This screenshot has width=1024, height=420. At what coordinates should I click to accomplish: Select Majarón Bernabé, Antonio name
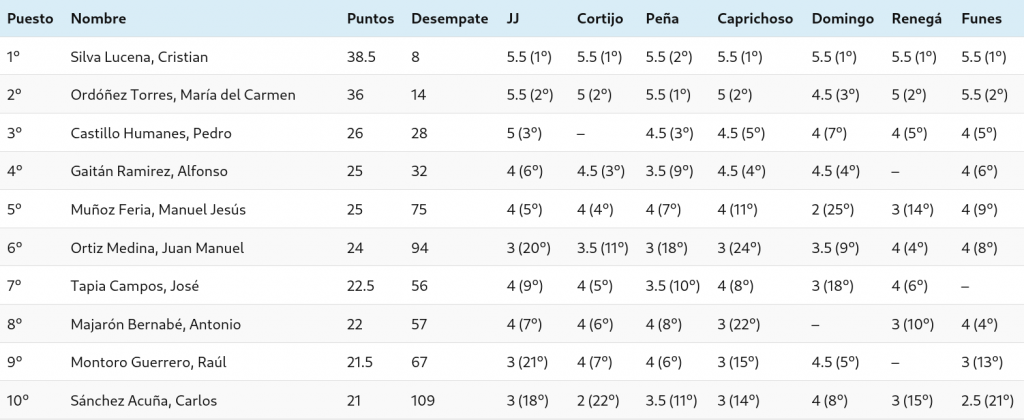(155, 325)
